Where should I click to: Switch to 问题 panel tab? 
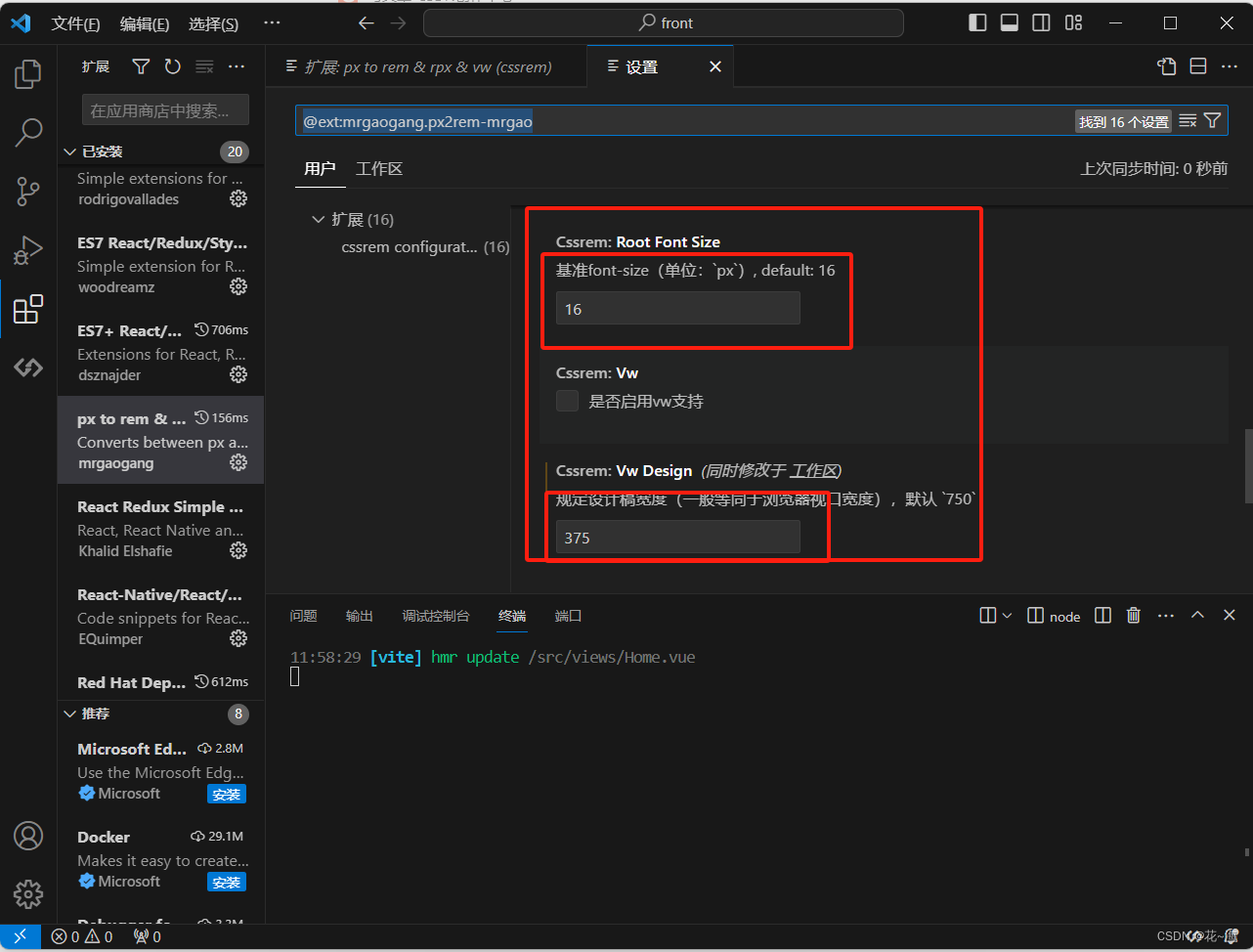tap(304, 616)
